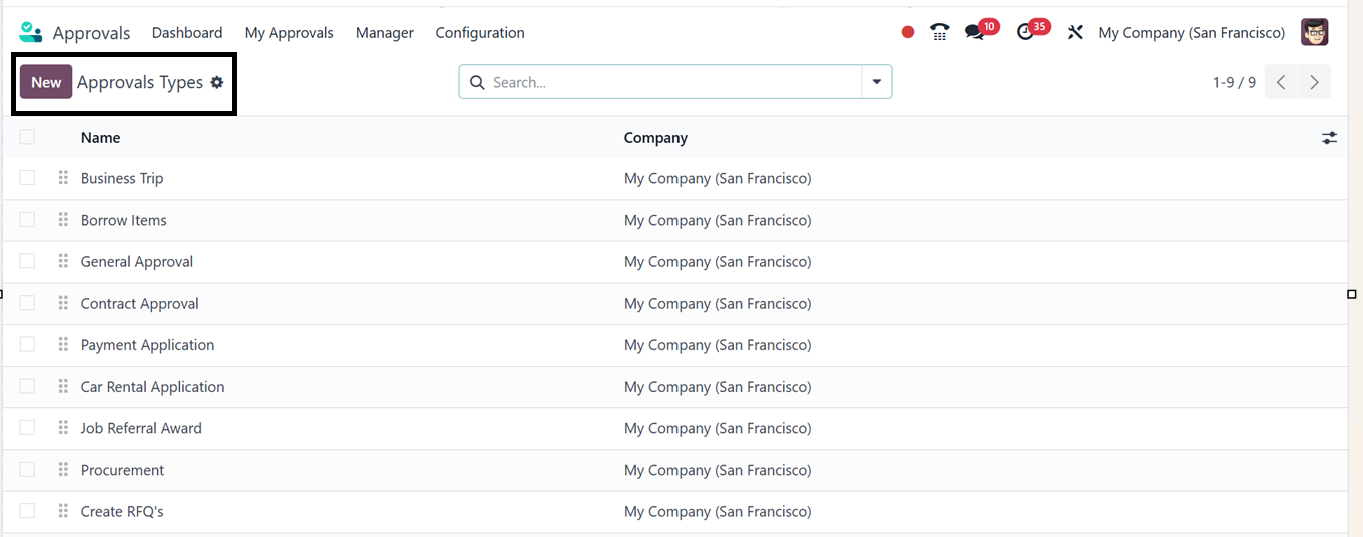
Task: Go to the next page arrow
Action: (x=1314, y=82)
